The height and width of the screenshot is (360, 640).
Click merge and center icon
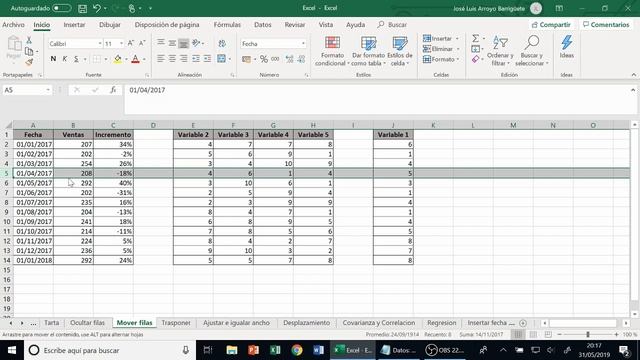tap(222, 59)
